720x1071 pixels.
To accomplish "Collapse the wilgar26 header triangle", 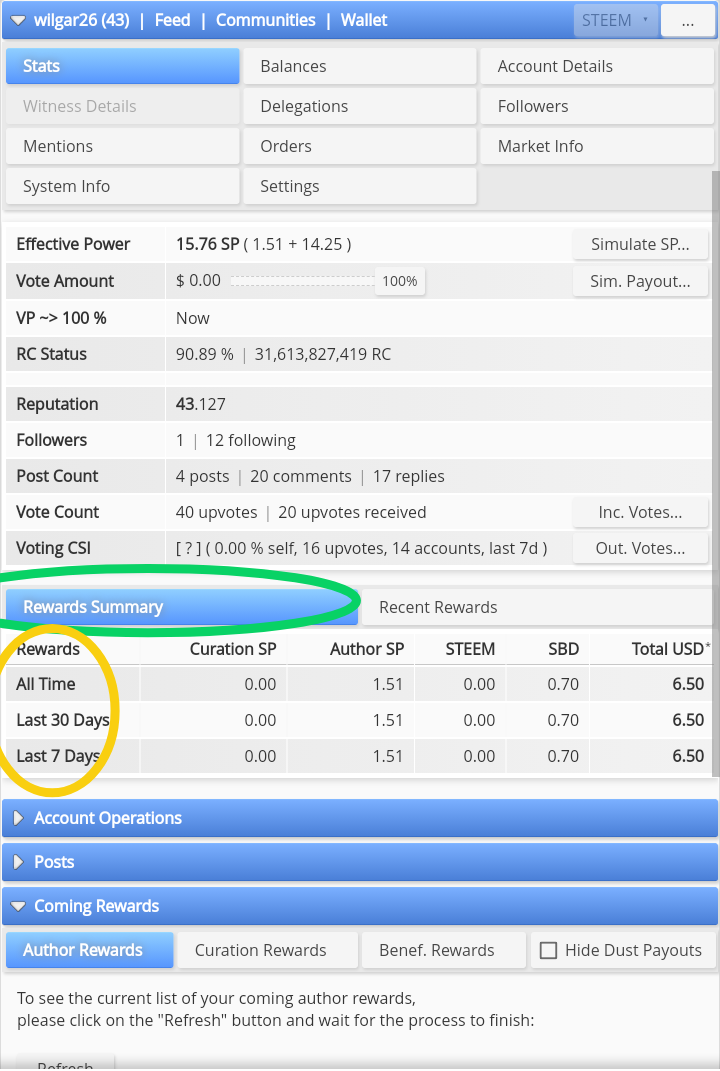I will point(18,20).
